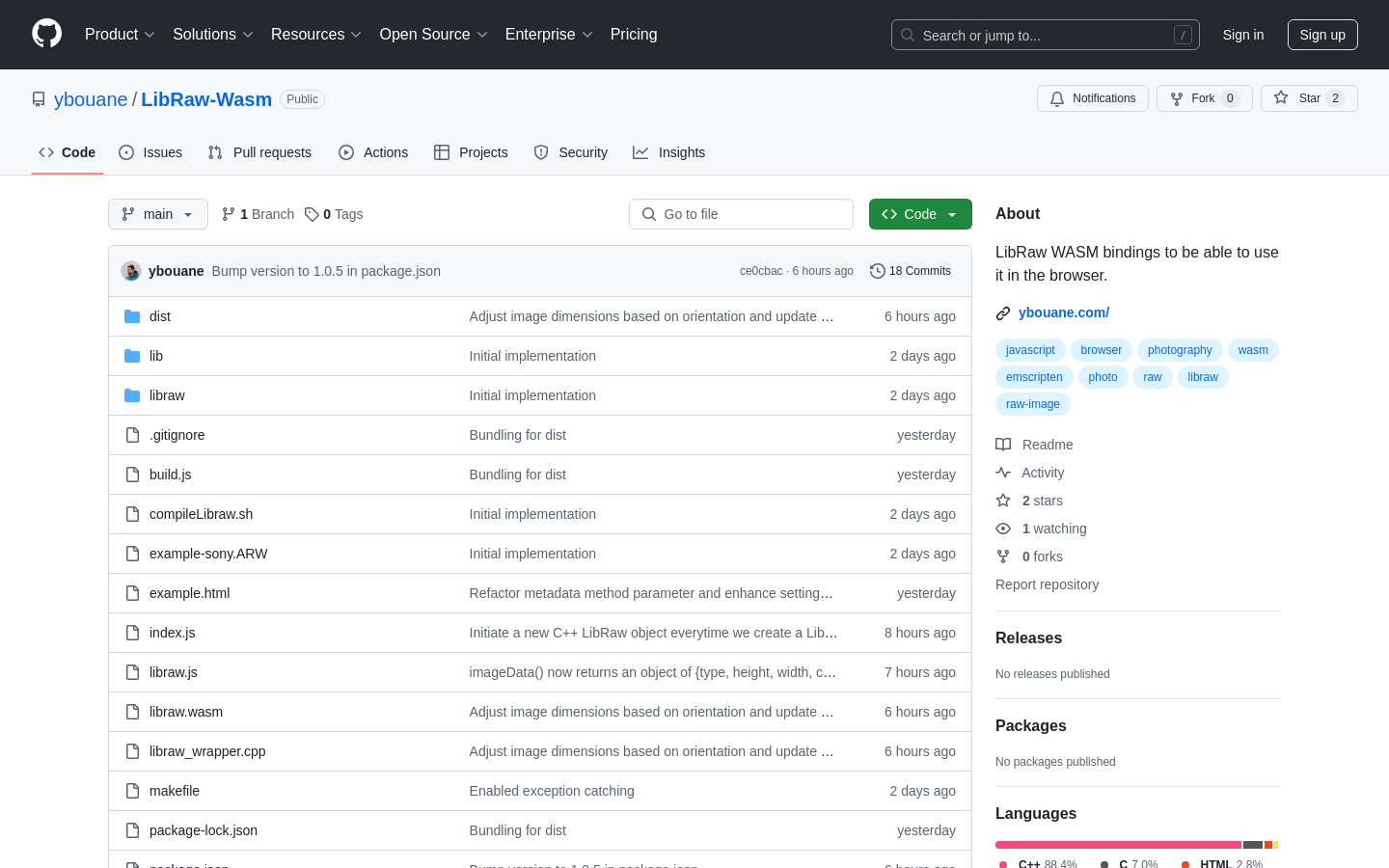Switch to the Projects tab
Viewport: 1389px width, 868px height.
[471, 152]
